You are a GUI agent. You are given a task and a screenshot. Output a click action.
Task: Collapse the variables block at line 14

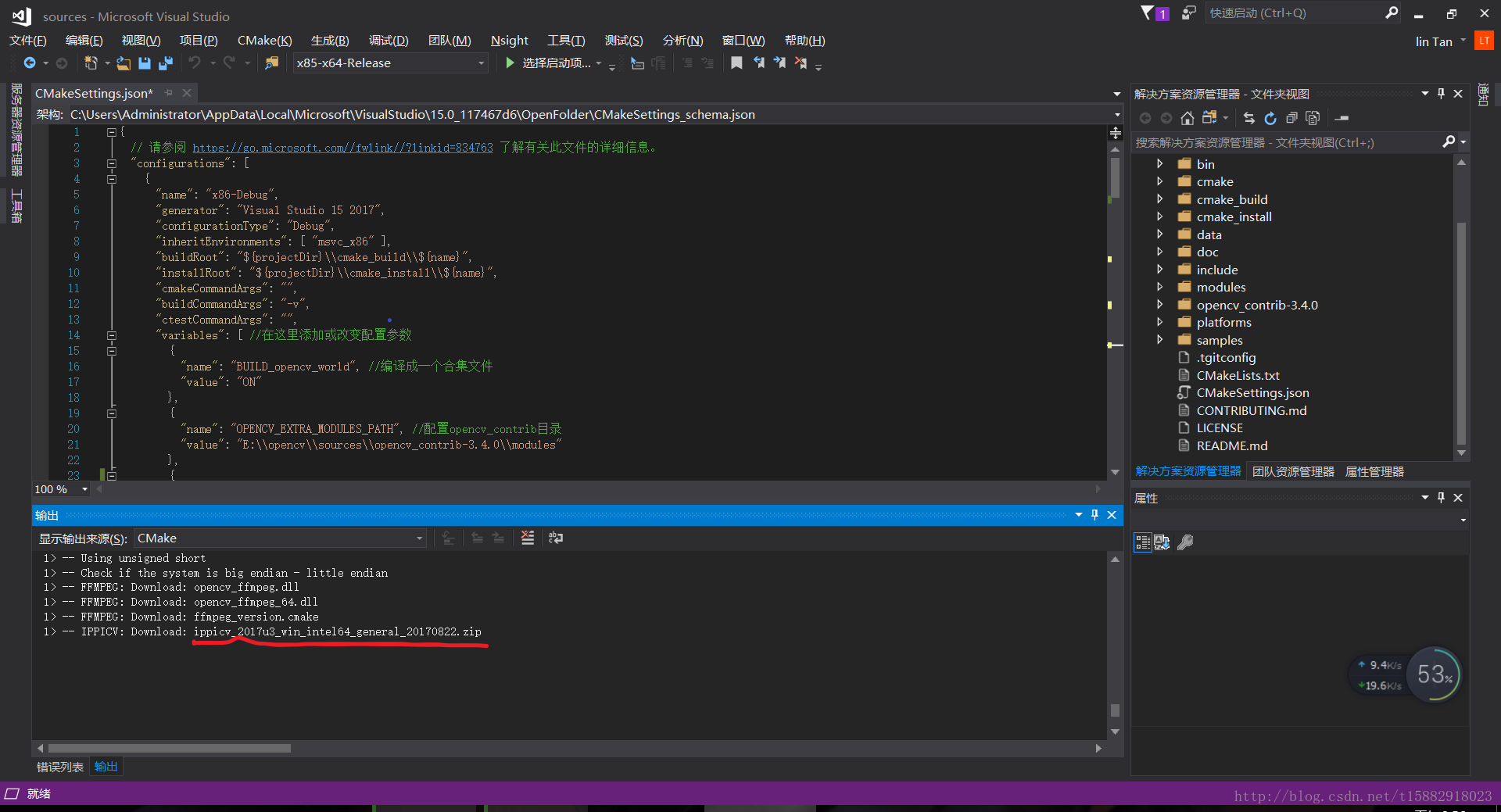click(112, 335)
